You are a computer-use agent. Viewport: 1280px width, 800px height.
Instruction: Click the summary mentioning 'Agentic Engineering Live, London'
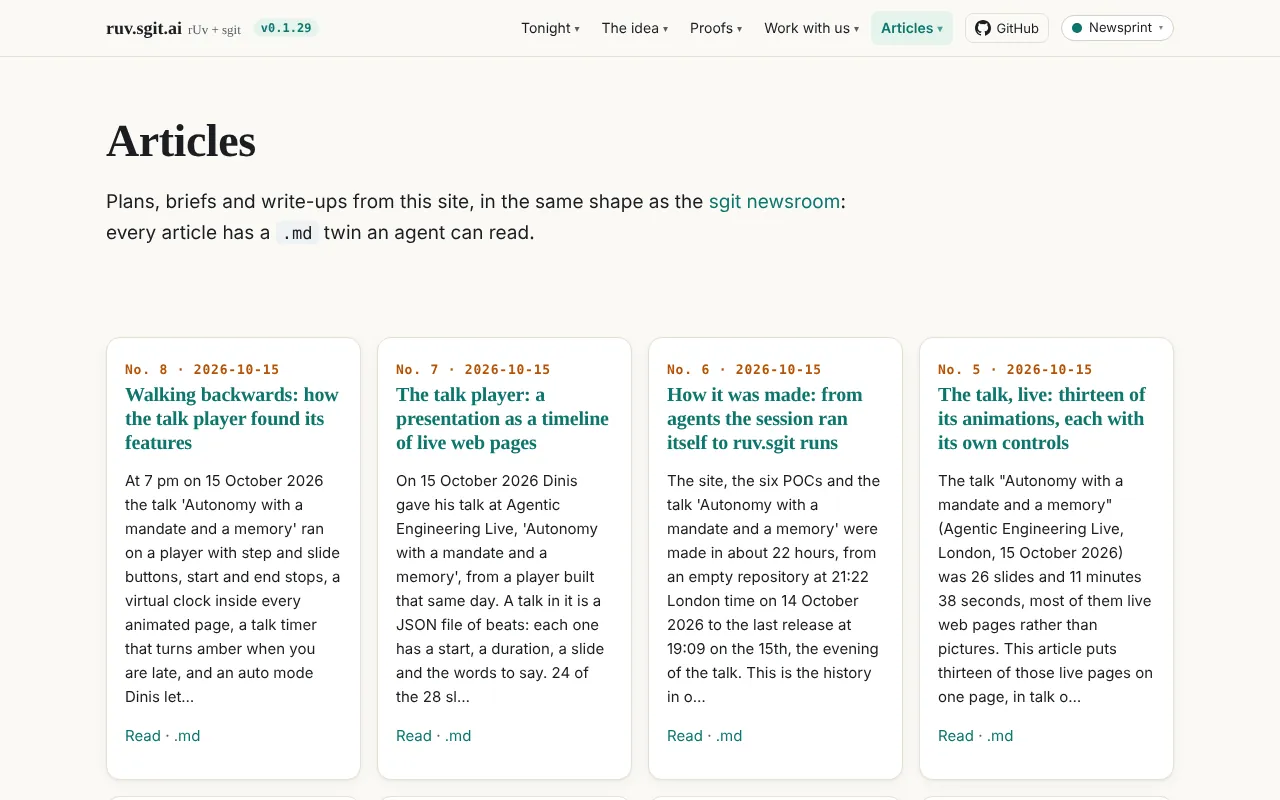click(x=1045, y=588)
